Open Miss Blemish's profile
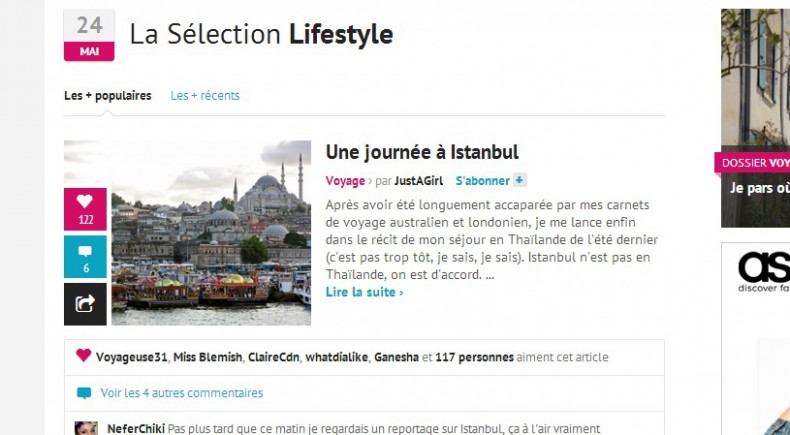790x435 pixels. click(208, 357)
